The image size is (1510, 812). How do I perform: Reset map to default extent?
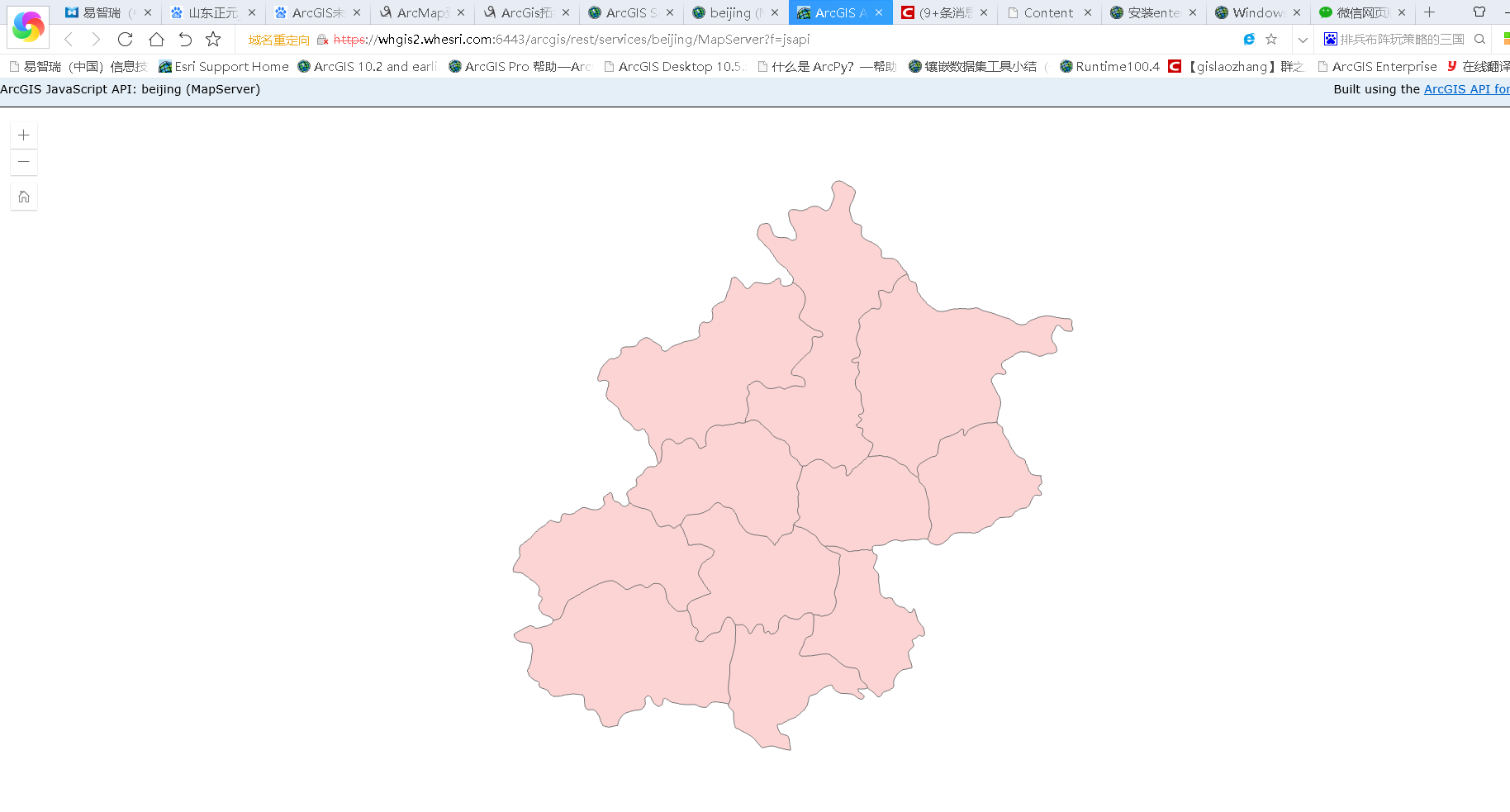pyautogui.click(x=24, y=197)
